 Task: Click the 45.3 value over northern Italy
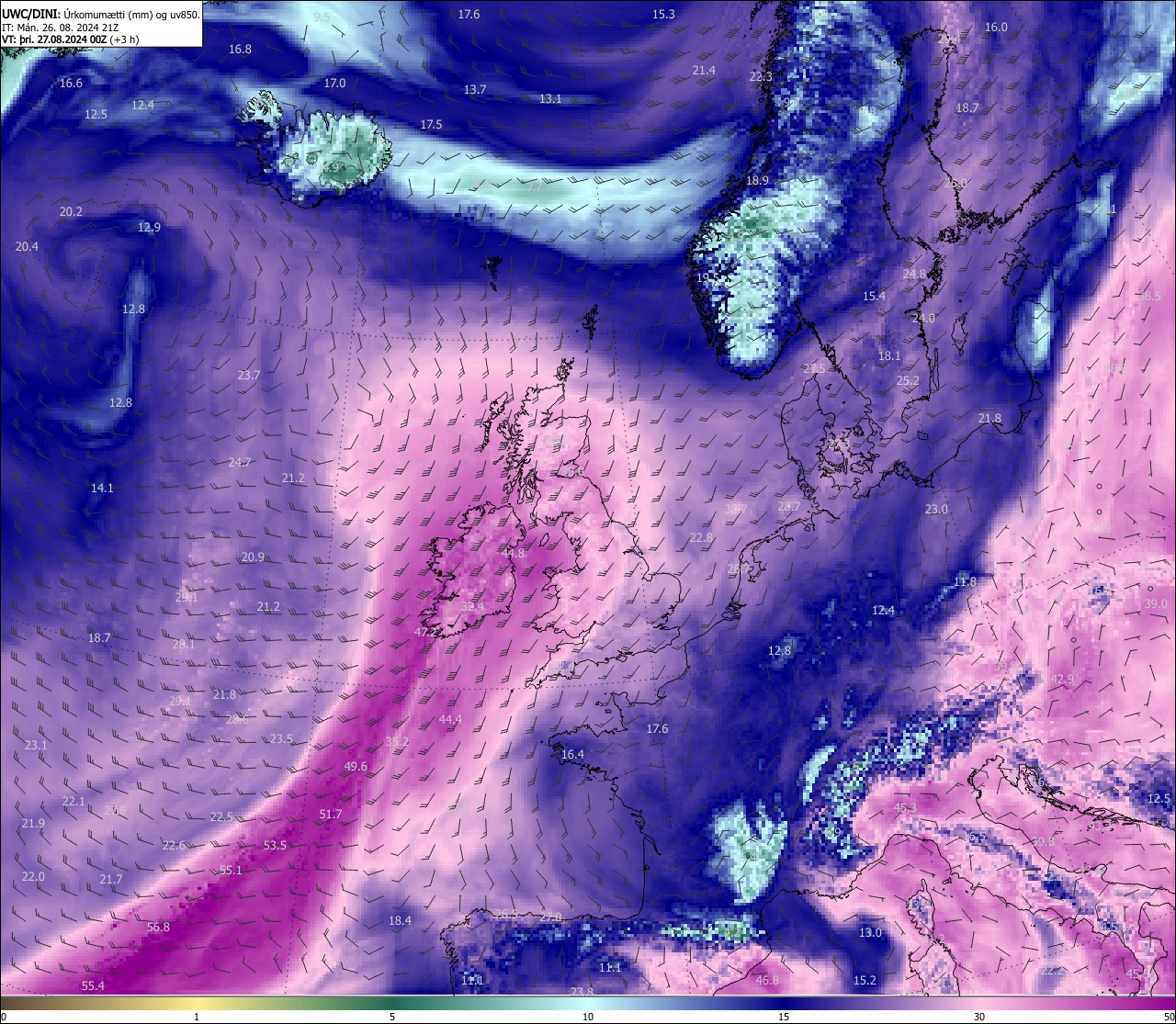tap(905, 807)
